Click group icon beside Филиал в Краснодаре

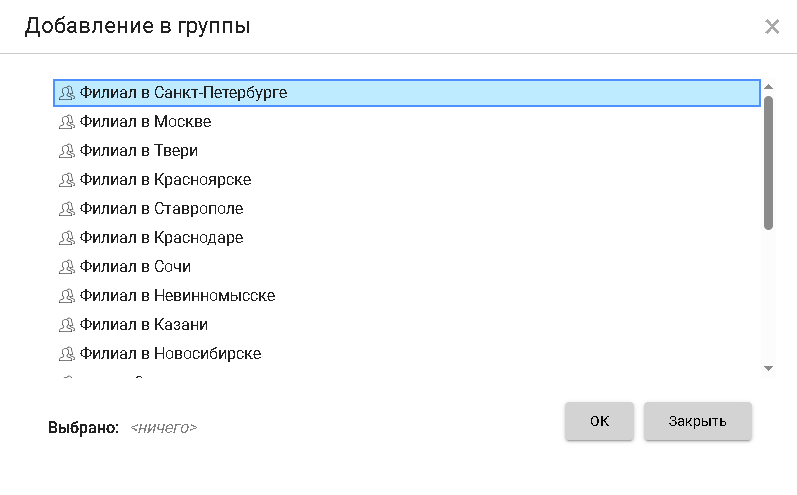tap(67, 238)
